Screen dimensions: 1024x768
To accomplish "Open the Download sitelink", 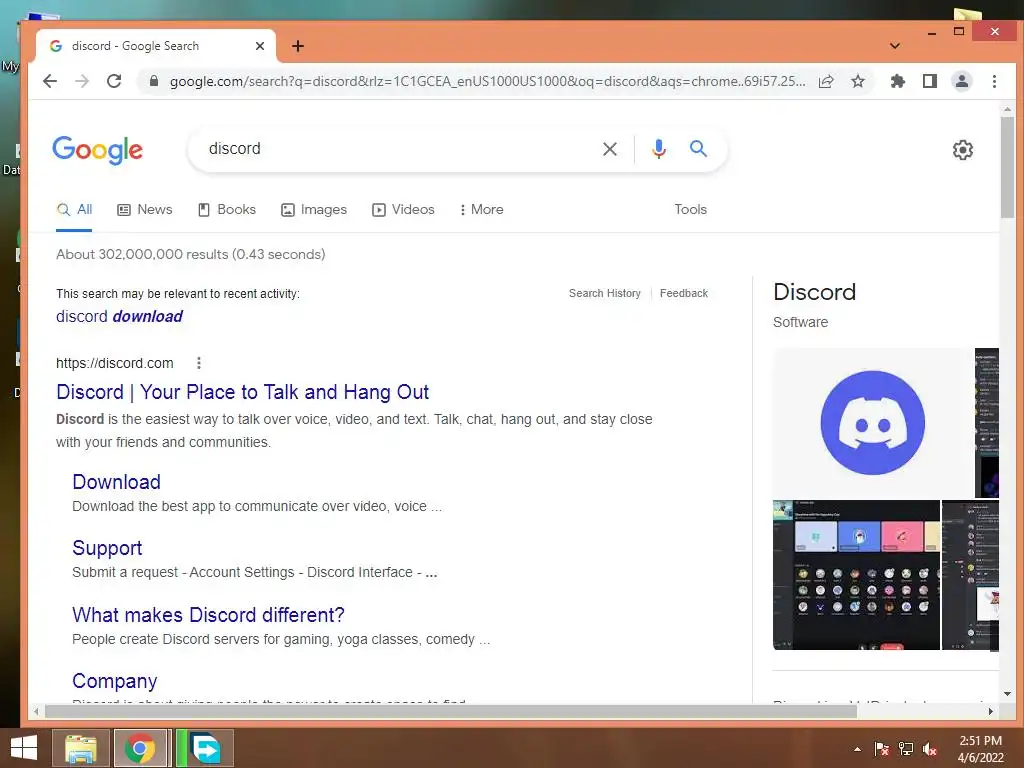I will pyautogui.click(x=116, y=482).
